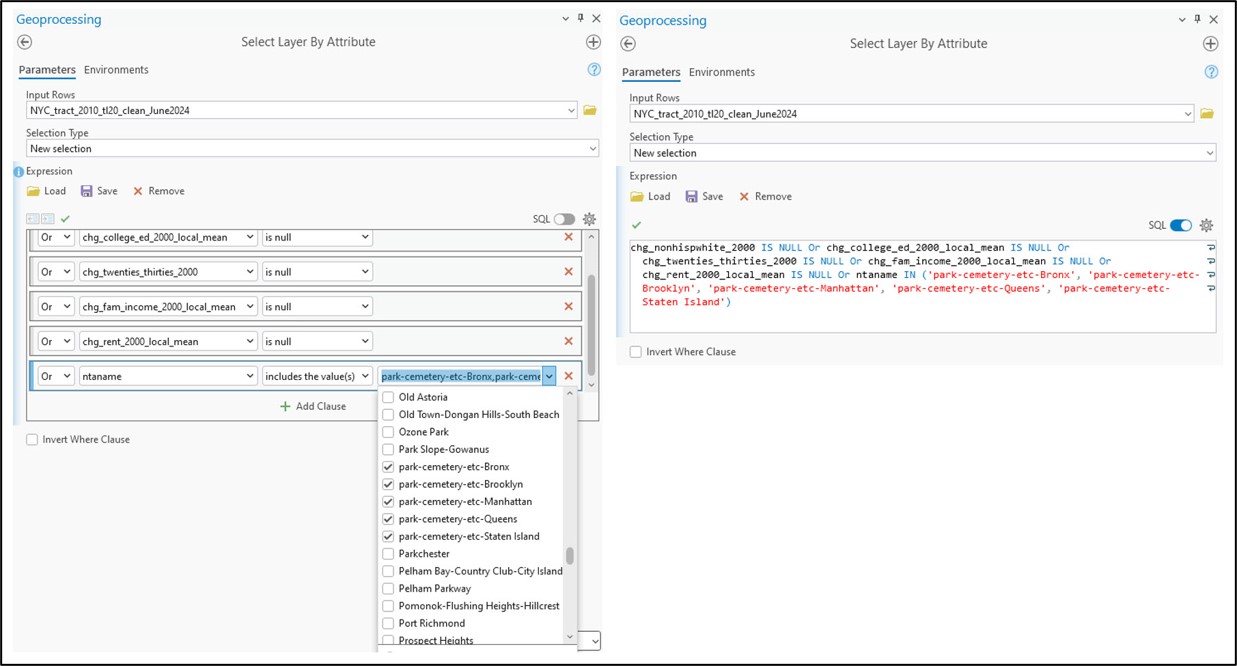Remove the ntaname clause using its red X
This screenshot has height=666, width=1237.
click(569, 376)
